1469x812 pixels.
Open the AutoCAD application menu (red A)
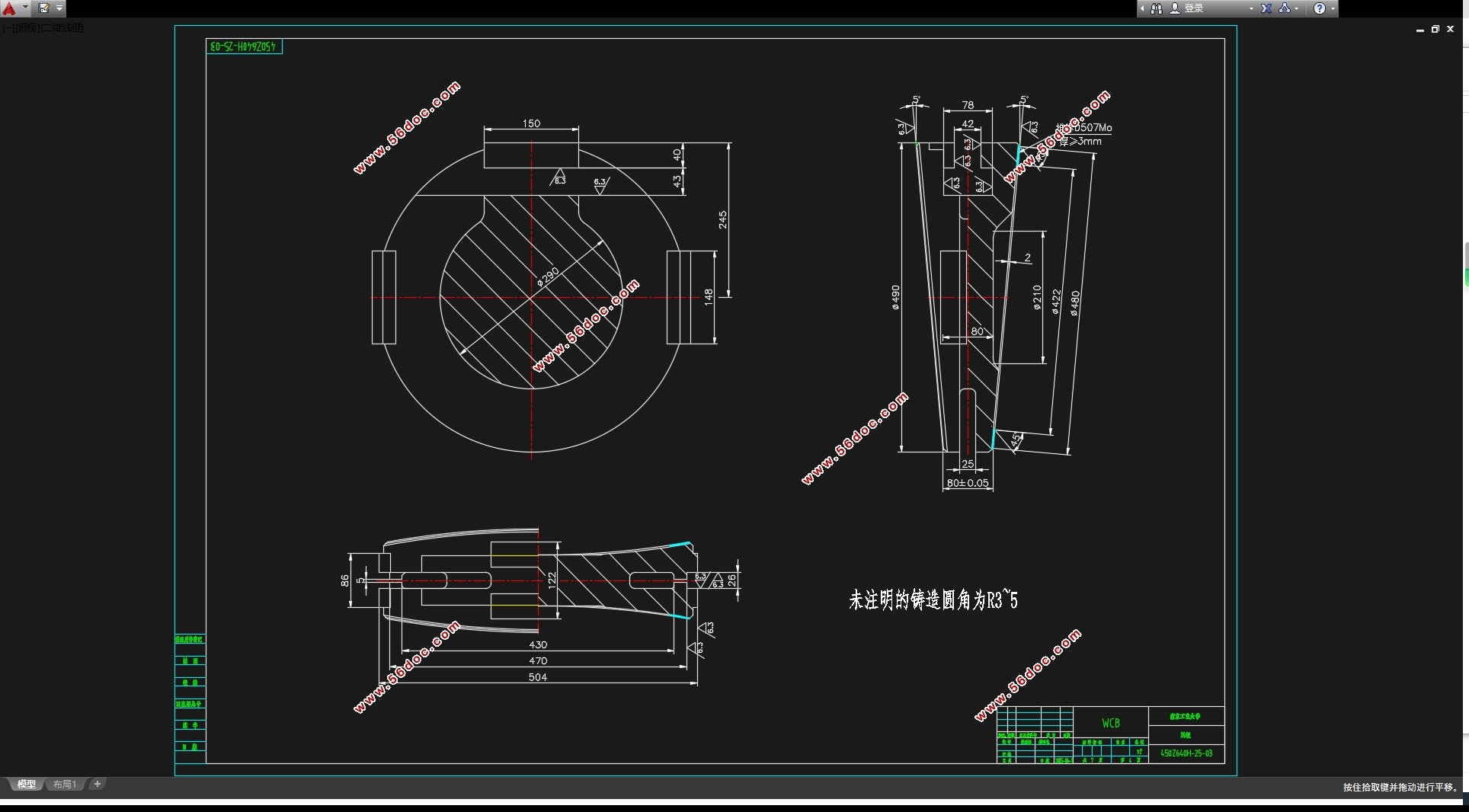[x=9, y=8]
